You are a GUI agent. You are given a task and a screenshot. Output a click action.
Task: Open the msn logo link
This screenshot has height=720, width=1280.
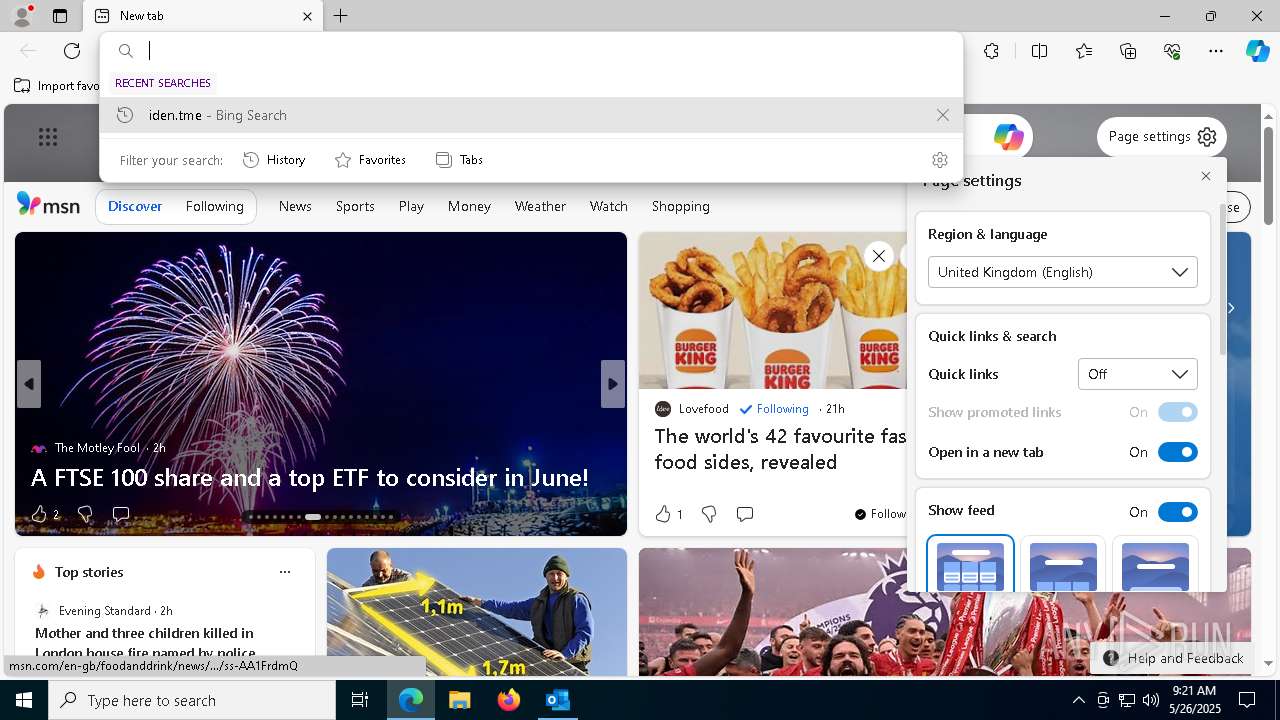tap(48, 205)
